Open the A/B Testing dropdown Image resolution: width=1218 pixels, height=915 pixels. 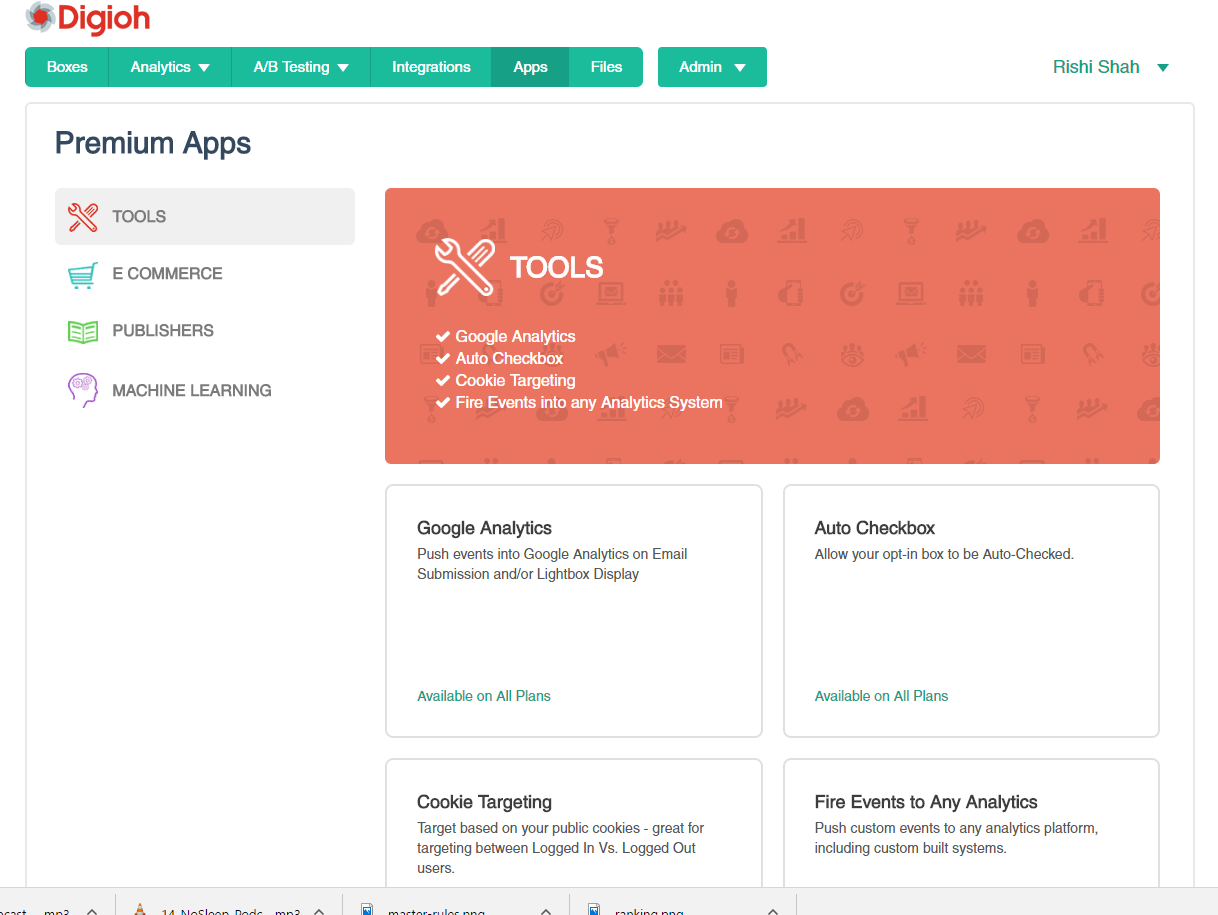(x=301, y=67)
